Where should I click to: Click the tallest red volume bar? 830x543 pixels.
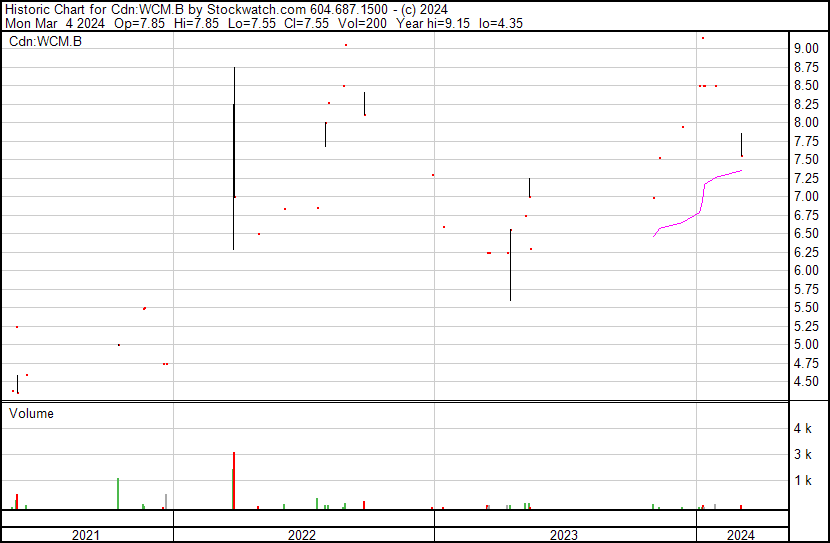click(x=234, y=481)
